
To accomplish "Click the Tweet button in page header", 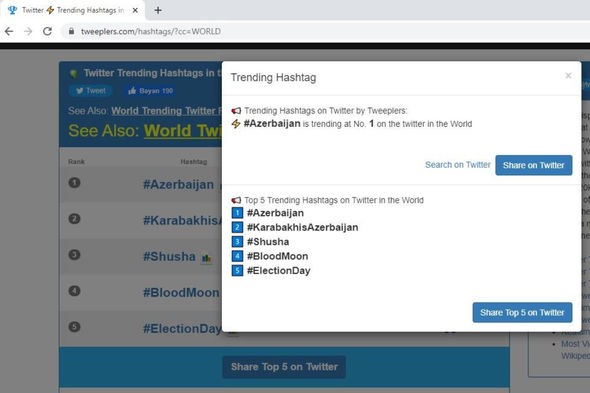I will tap(91, 91).
